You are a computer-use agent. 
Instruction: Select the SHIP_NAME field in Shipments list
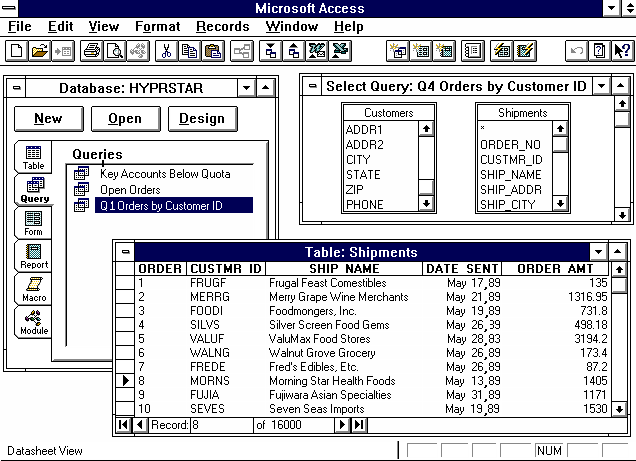(511, 175)
